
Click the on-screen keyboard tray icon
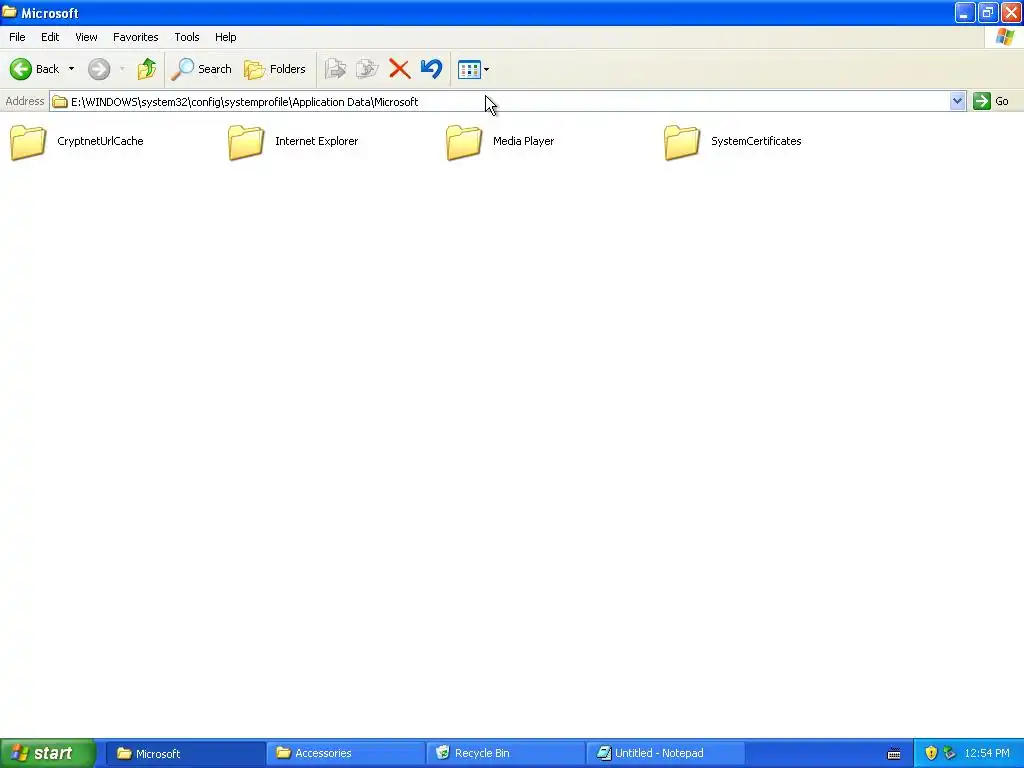(x=894, y=754)
